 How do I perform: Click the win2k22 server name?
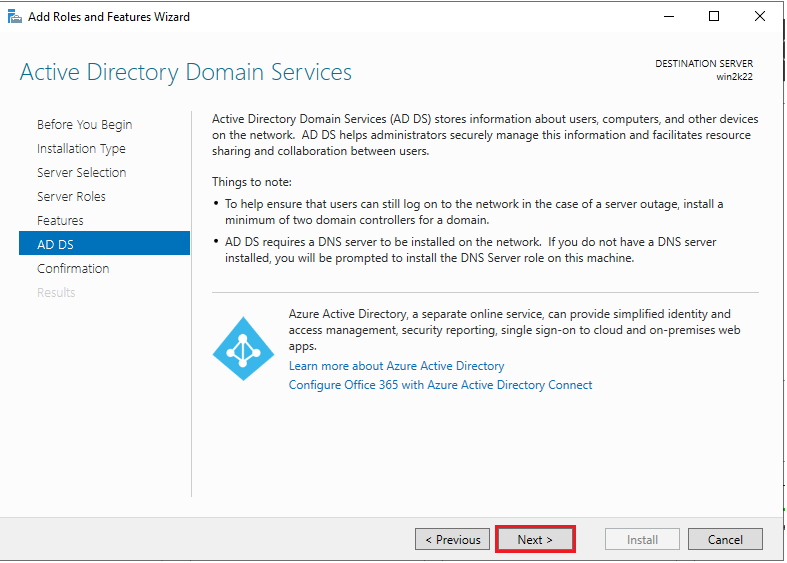tap(734, 77)
